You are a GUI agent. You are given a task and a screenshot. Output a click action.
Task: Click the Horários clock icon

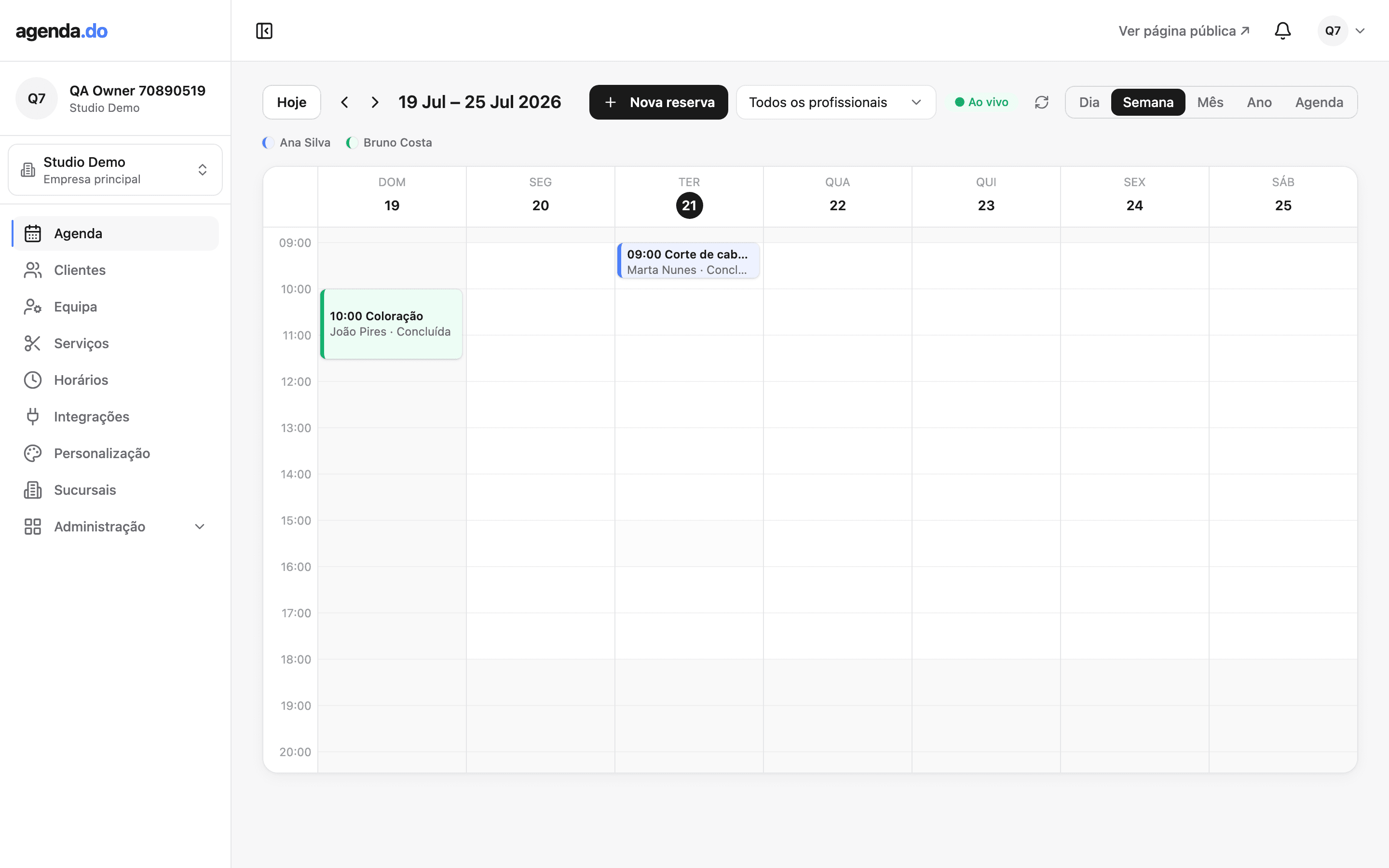point(33,380)
